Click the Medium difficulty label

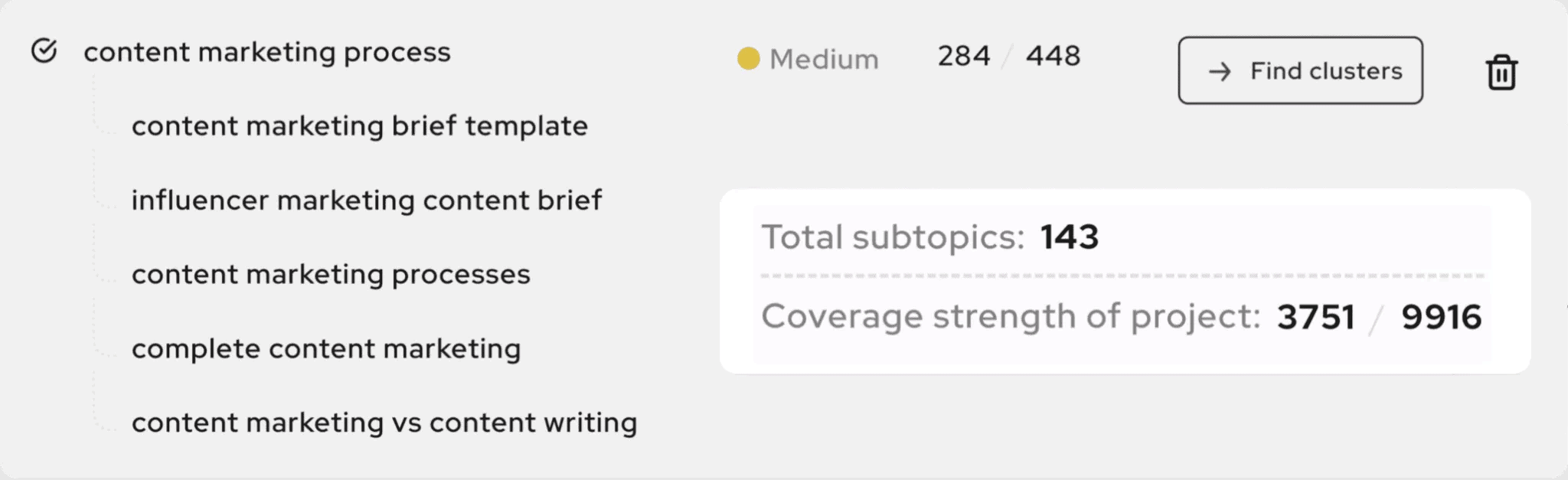click(x=824, y=59)
